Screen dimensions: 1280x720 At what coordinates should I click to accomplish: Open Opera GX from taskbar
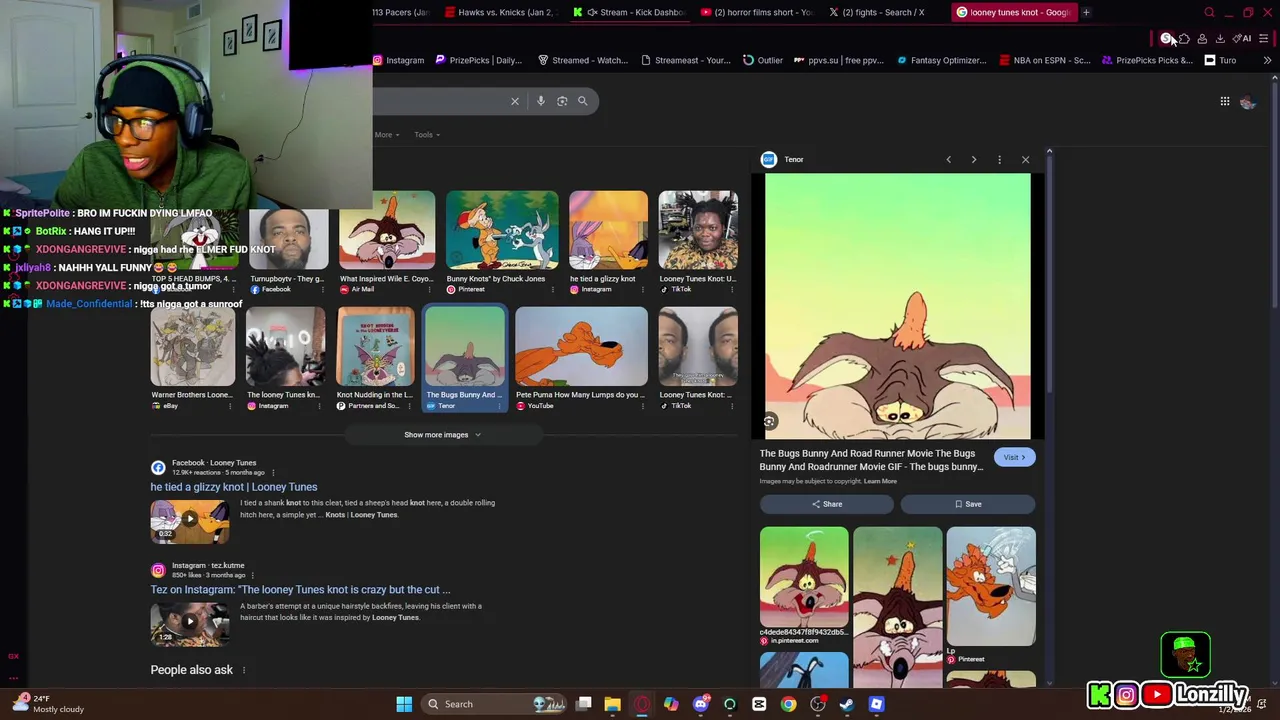pos(642,704)
